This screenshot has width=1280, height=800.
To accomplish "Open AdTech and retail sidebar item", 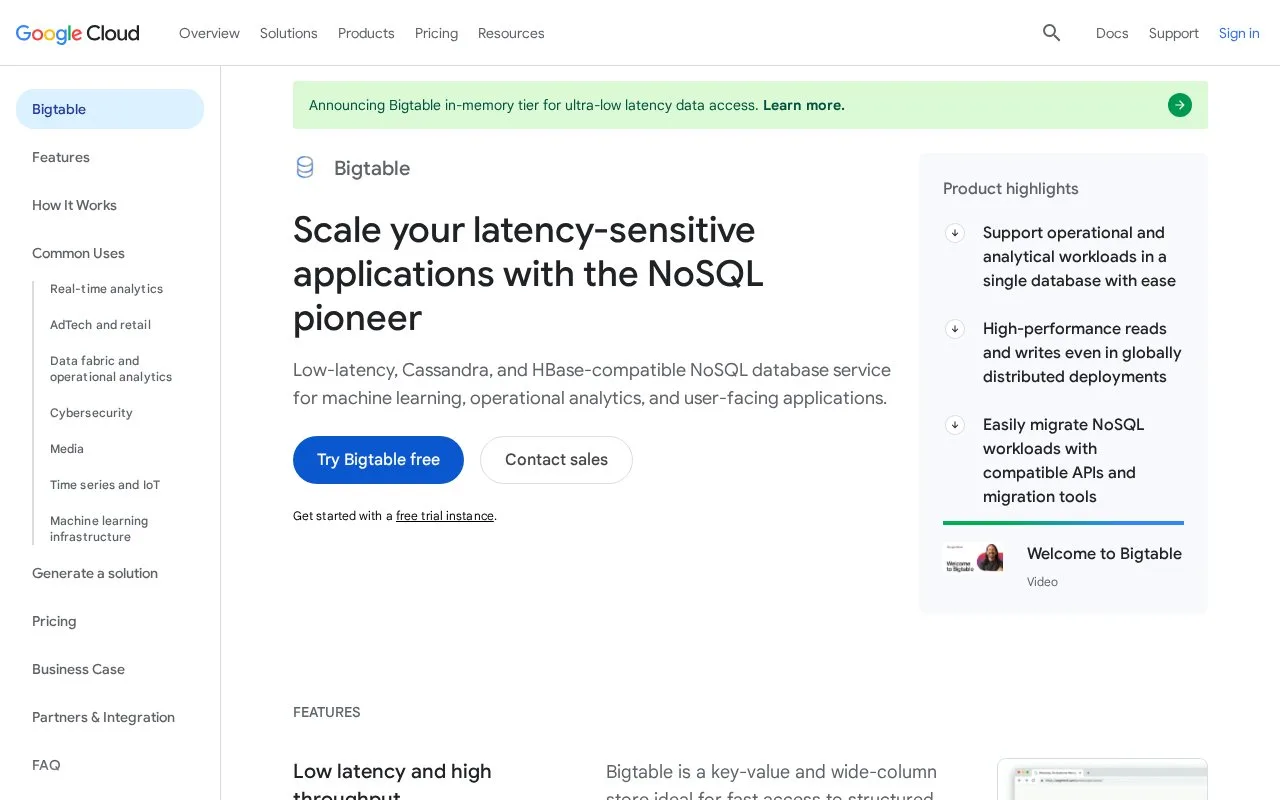I will [x=100, y=325].
